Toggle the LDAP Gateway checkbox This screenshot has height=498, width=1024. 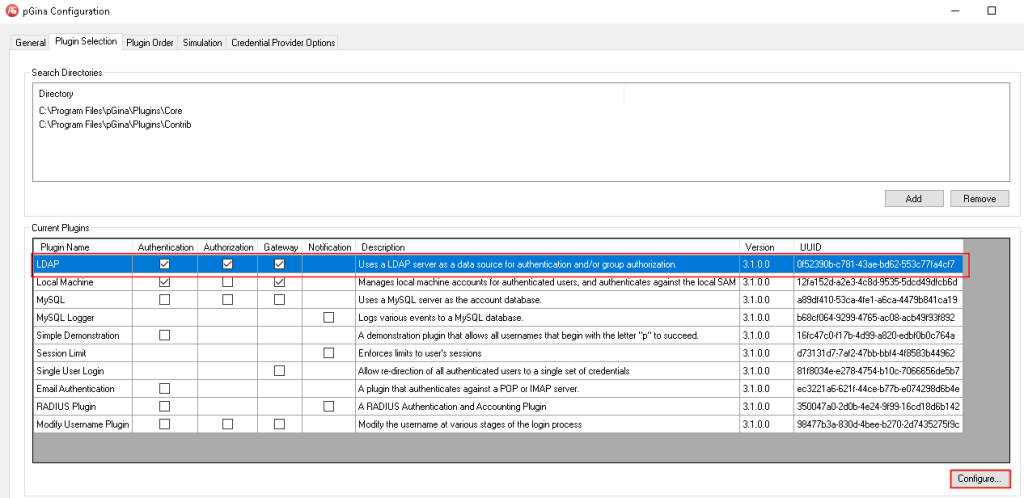point(279,264)
